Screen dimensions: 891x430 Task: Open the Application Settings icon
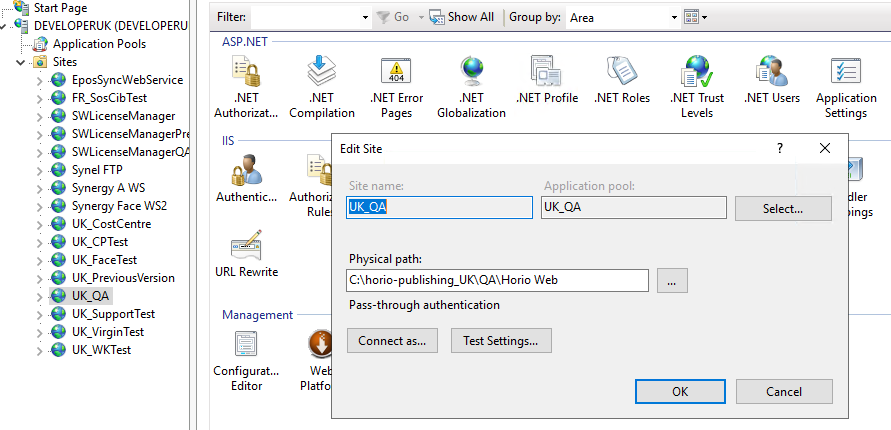tap(846, 72)
